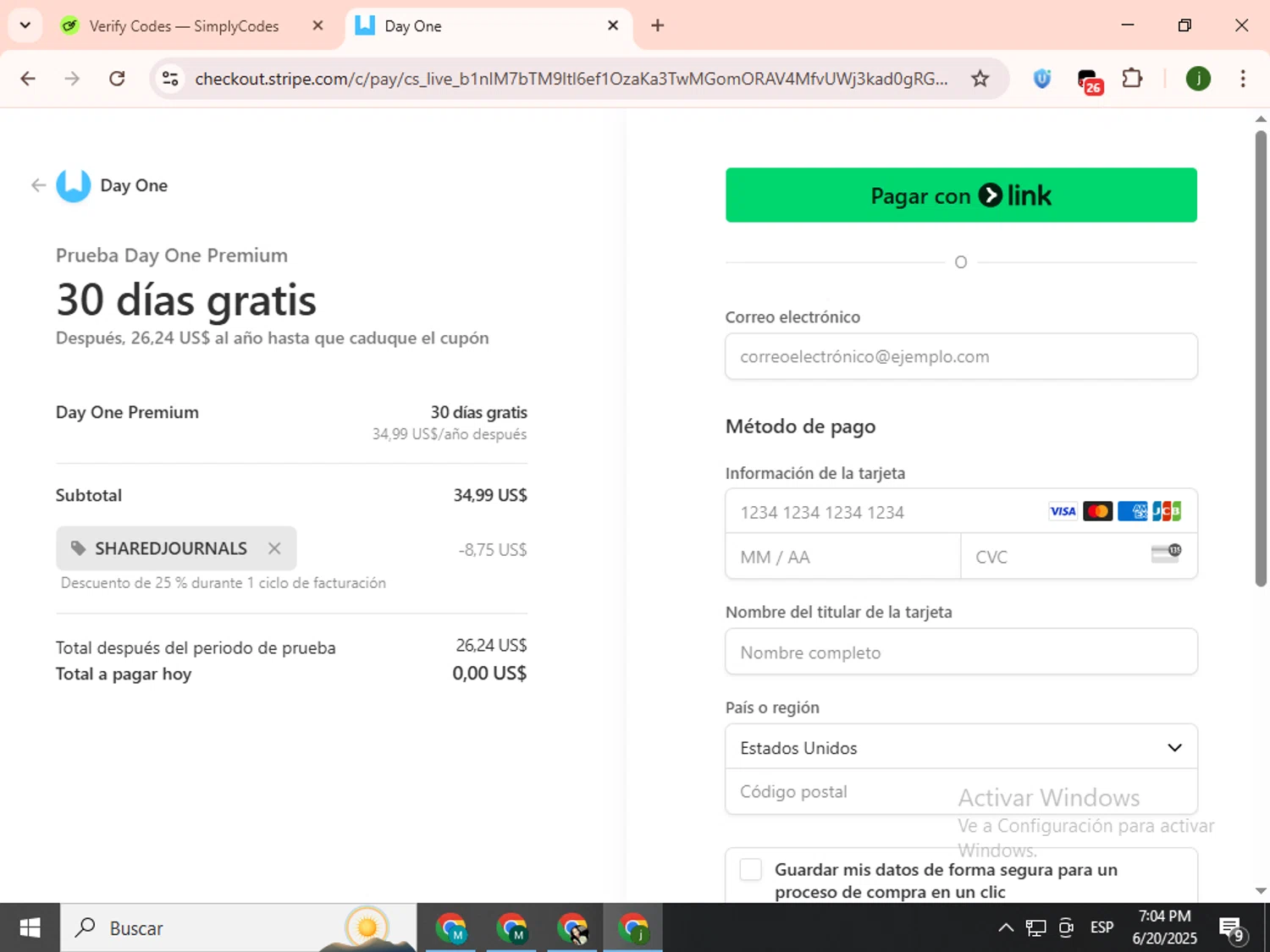
Task: Click the Buscar taskbar search box
Action: tap(239, 927)
